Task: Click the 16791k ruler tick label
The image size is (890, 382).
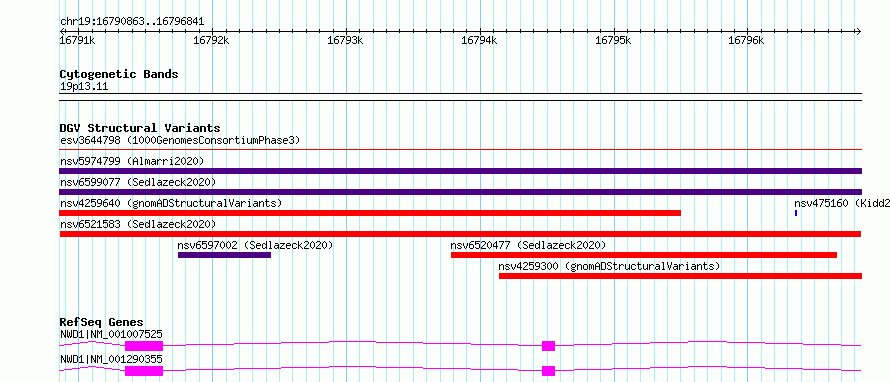Action: click(x=77, y=40)
